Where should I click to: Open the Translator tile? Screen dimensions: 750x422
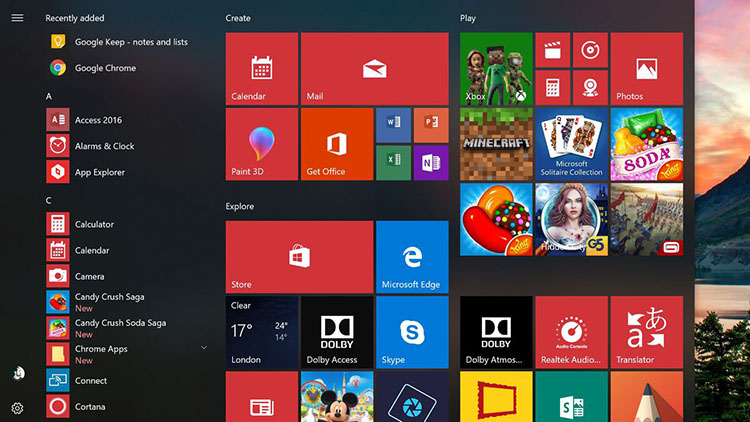(647, 332)
